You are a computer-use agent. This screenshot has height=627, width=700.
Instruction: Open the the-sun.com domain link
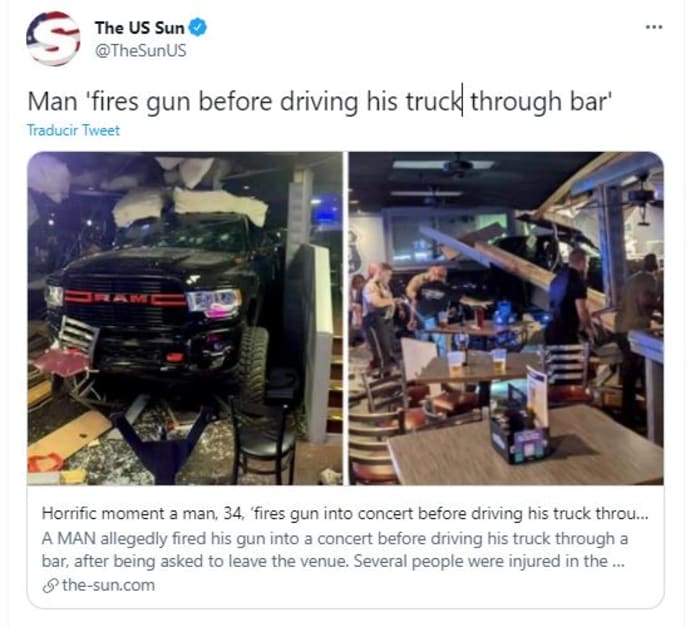[x=108, y=585]
